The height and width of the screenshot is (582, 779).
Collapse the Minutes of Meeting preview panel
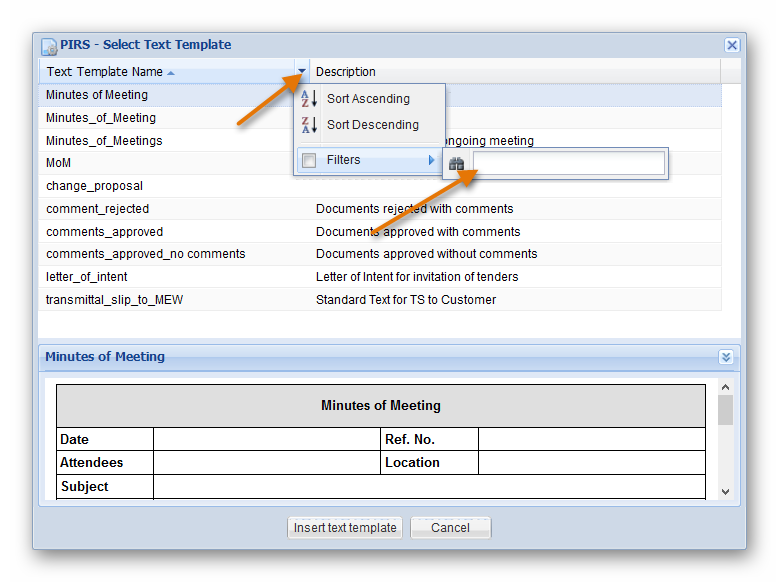click(726, 357)
